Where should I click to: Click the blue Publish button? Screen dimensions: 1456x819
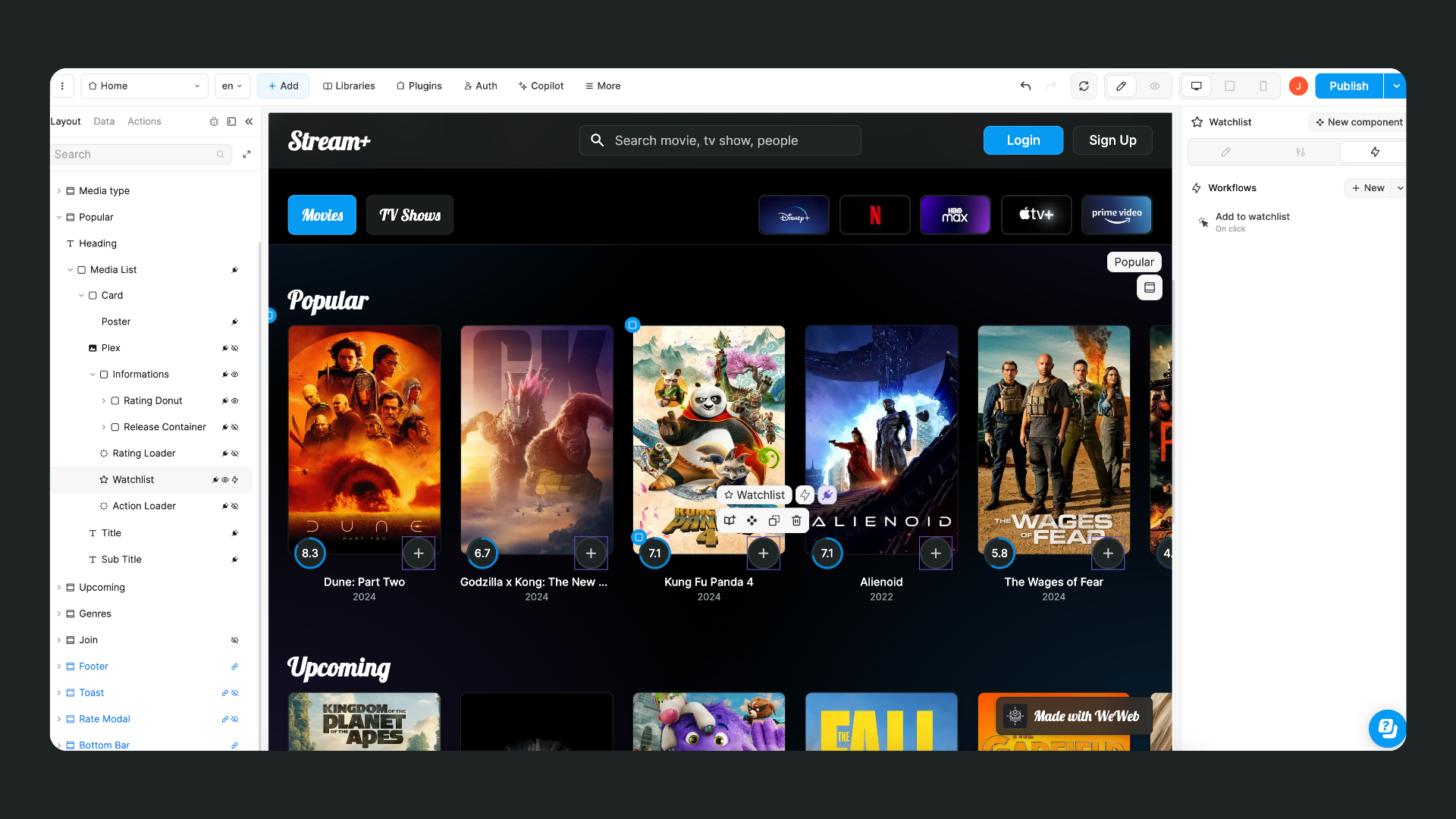(1348, 86)
